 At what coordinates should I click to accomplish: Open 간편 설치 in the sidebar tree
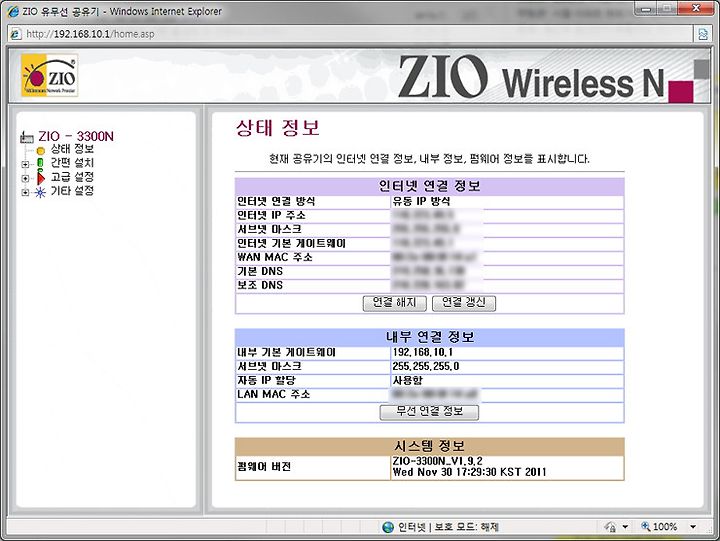[x=72, y=163]
